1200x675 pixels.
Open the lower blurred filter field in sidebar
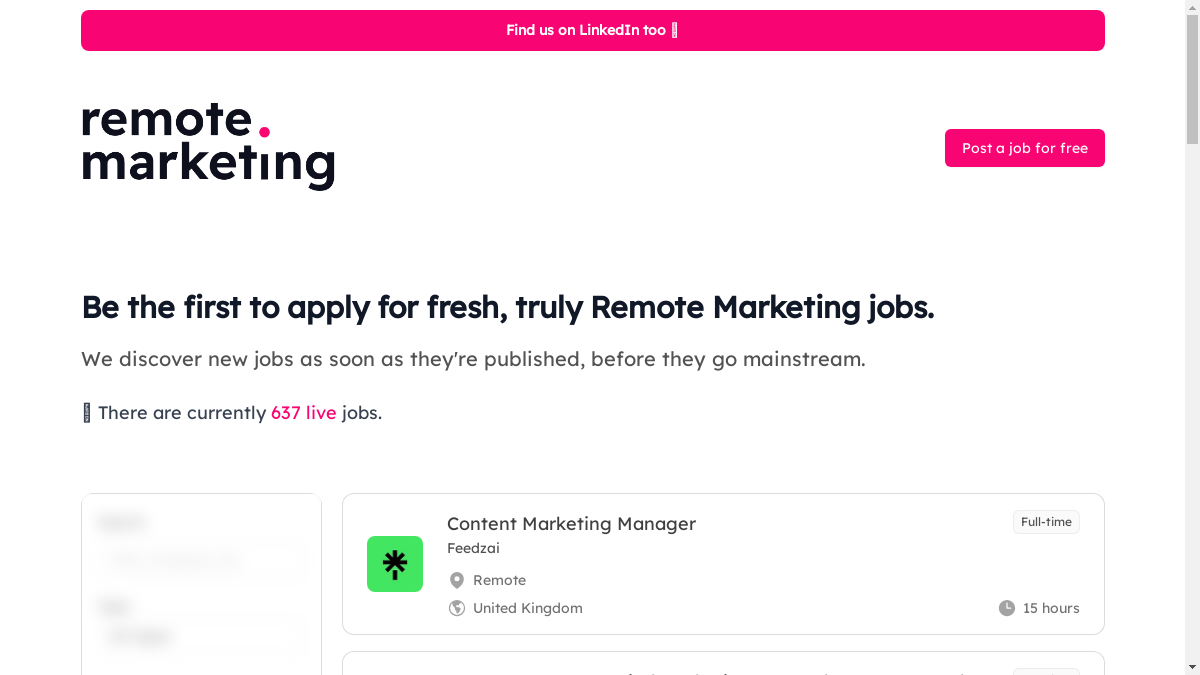(200, 636)
